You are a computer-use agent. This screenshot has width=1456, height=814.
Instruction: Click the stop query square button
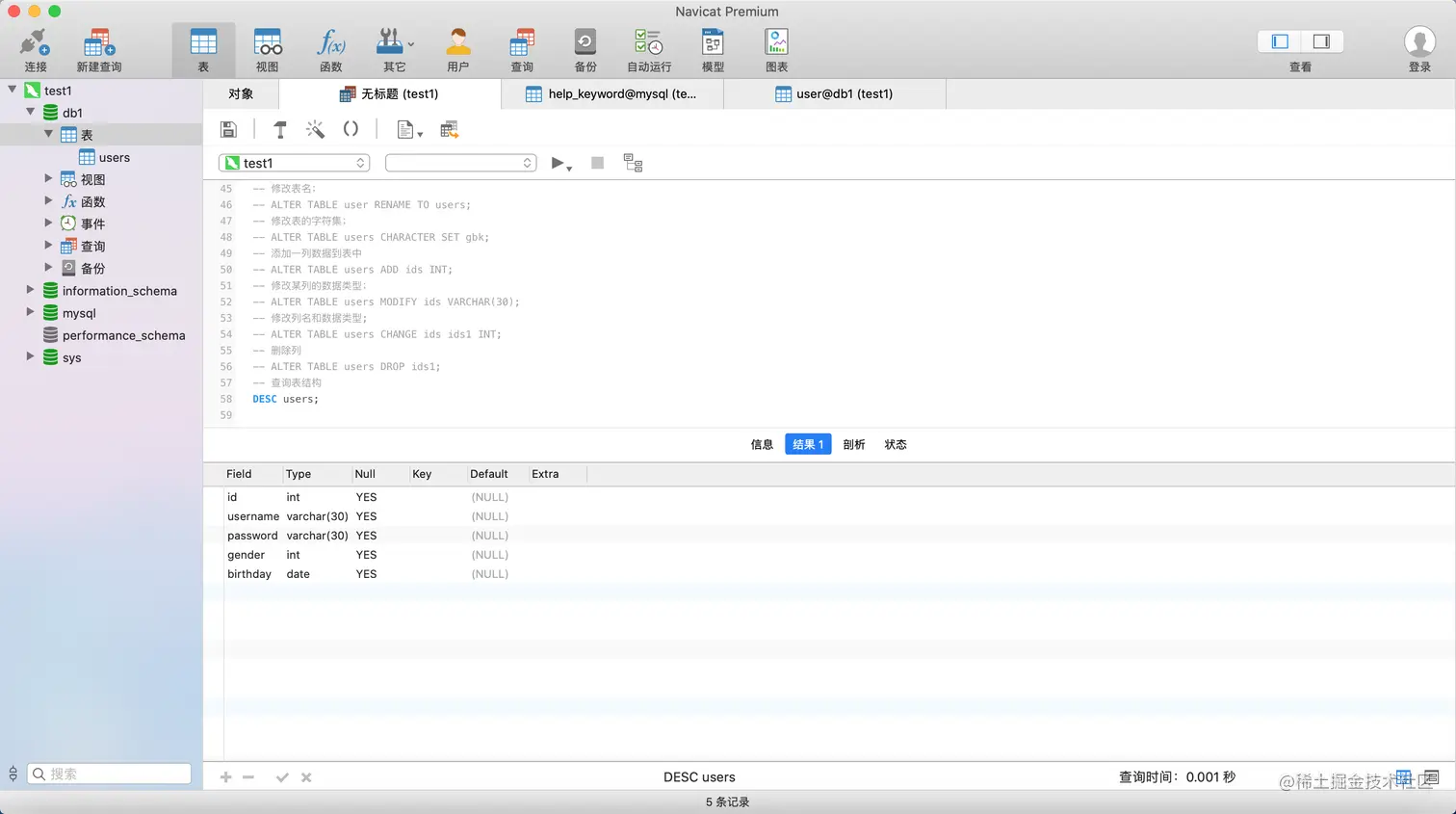point(597,163)
